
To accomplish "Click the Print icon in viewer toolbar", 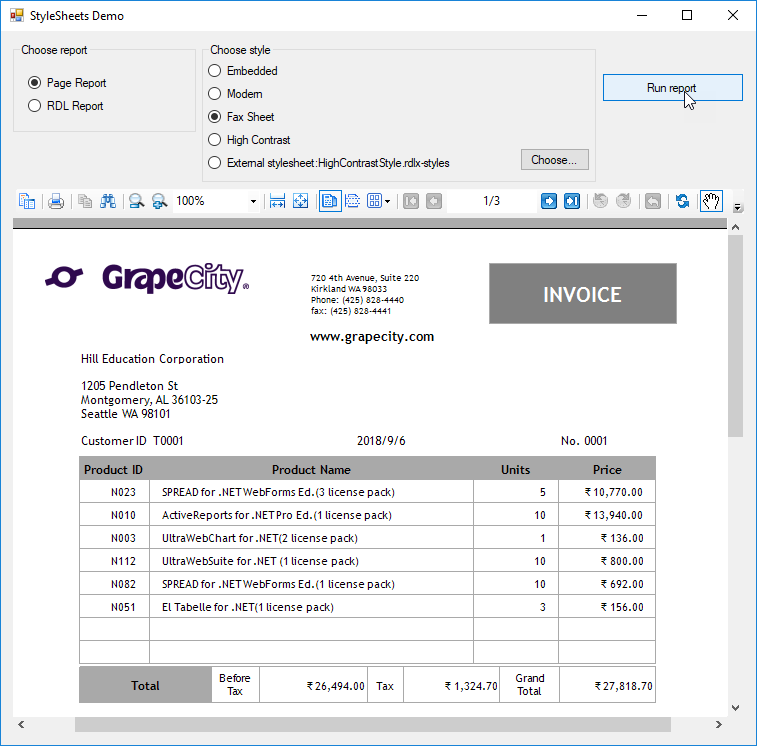I will 56,201.
